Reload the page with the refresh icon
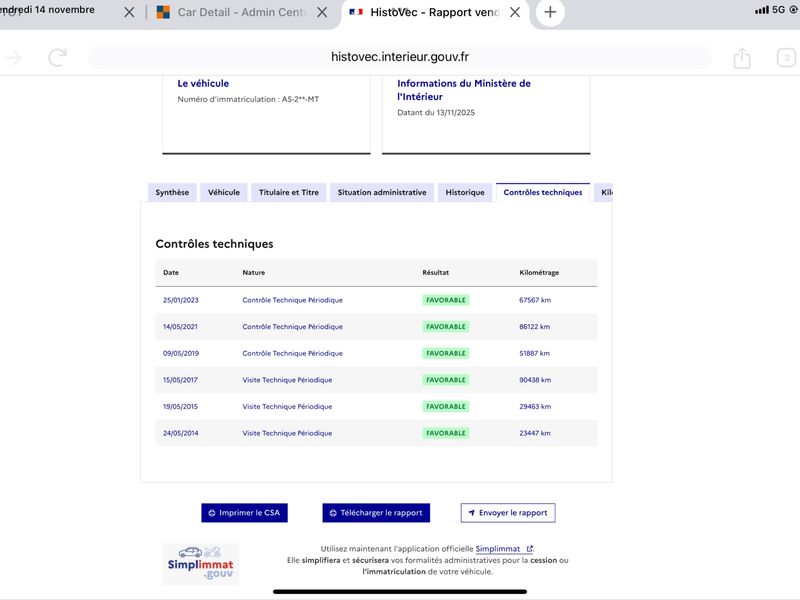Screen dimensions: 800x600 [58, 58]
